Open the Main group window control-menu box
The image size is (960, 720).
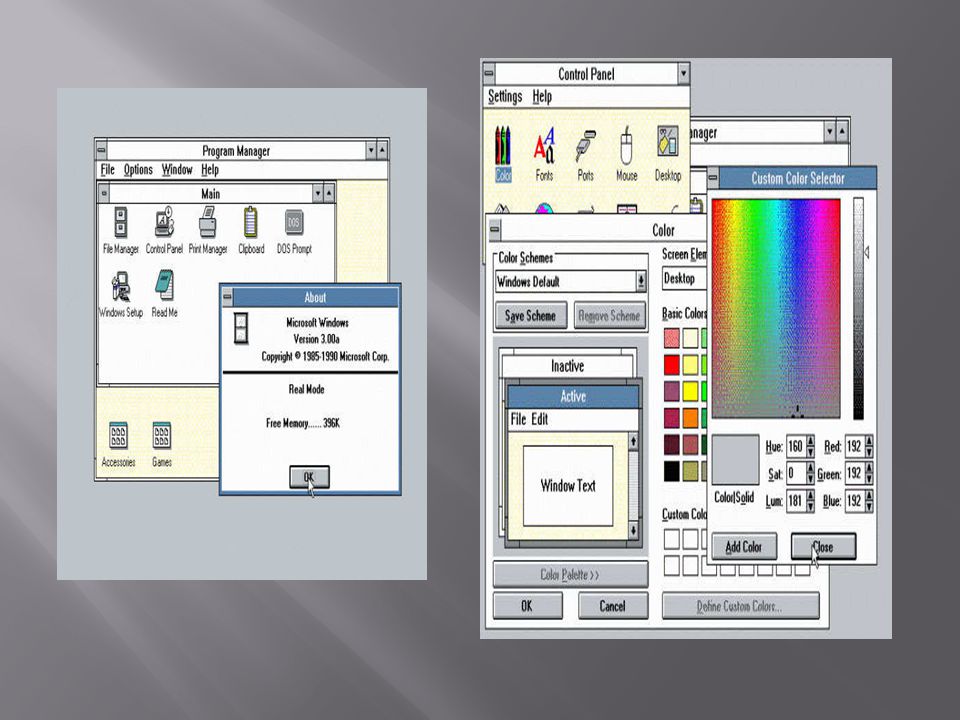(x=103, y=193)
